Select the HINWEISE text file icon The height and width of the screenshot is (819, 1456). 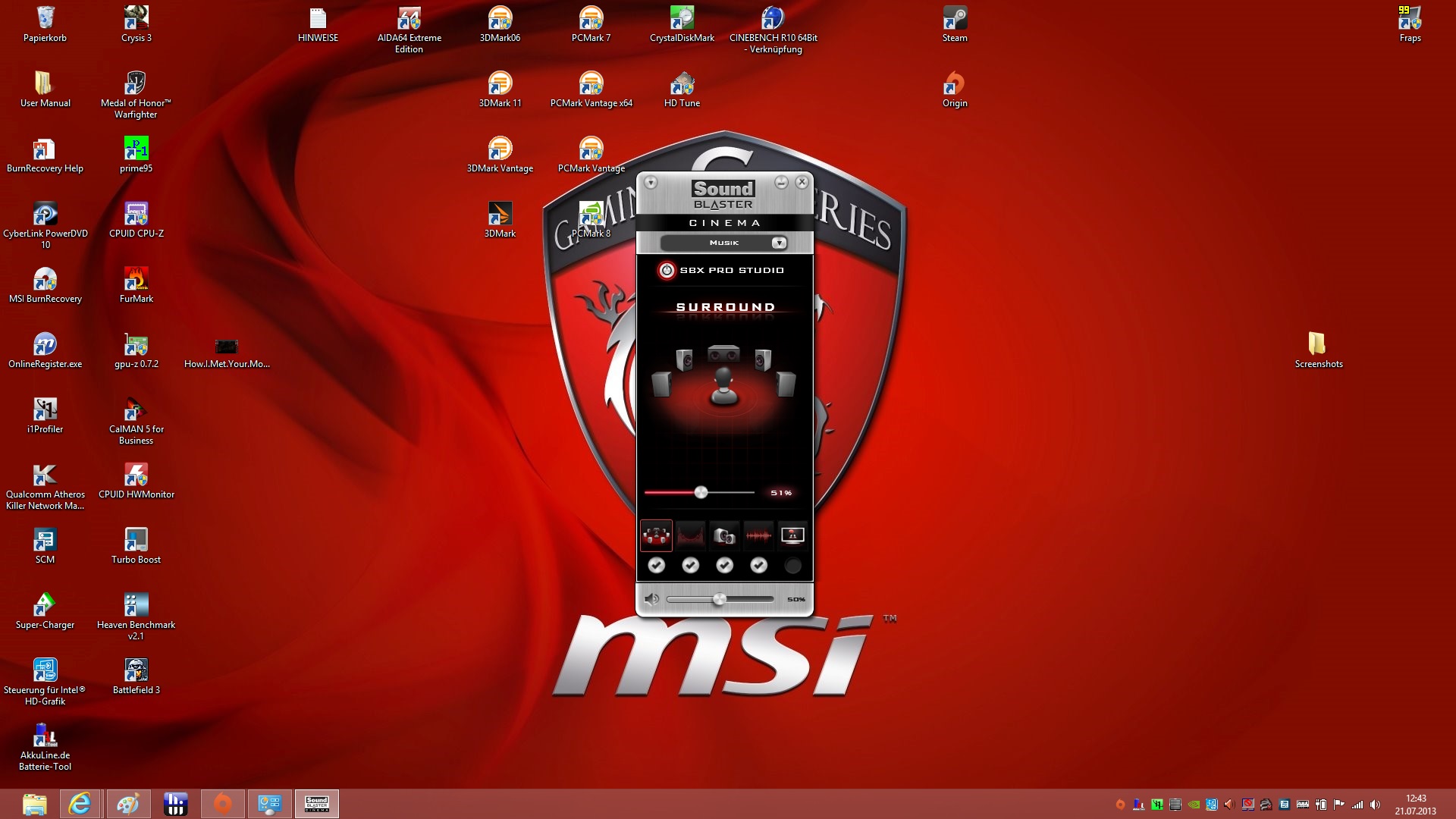(318, 24)
